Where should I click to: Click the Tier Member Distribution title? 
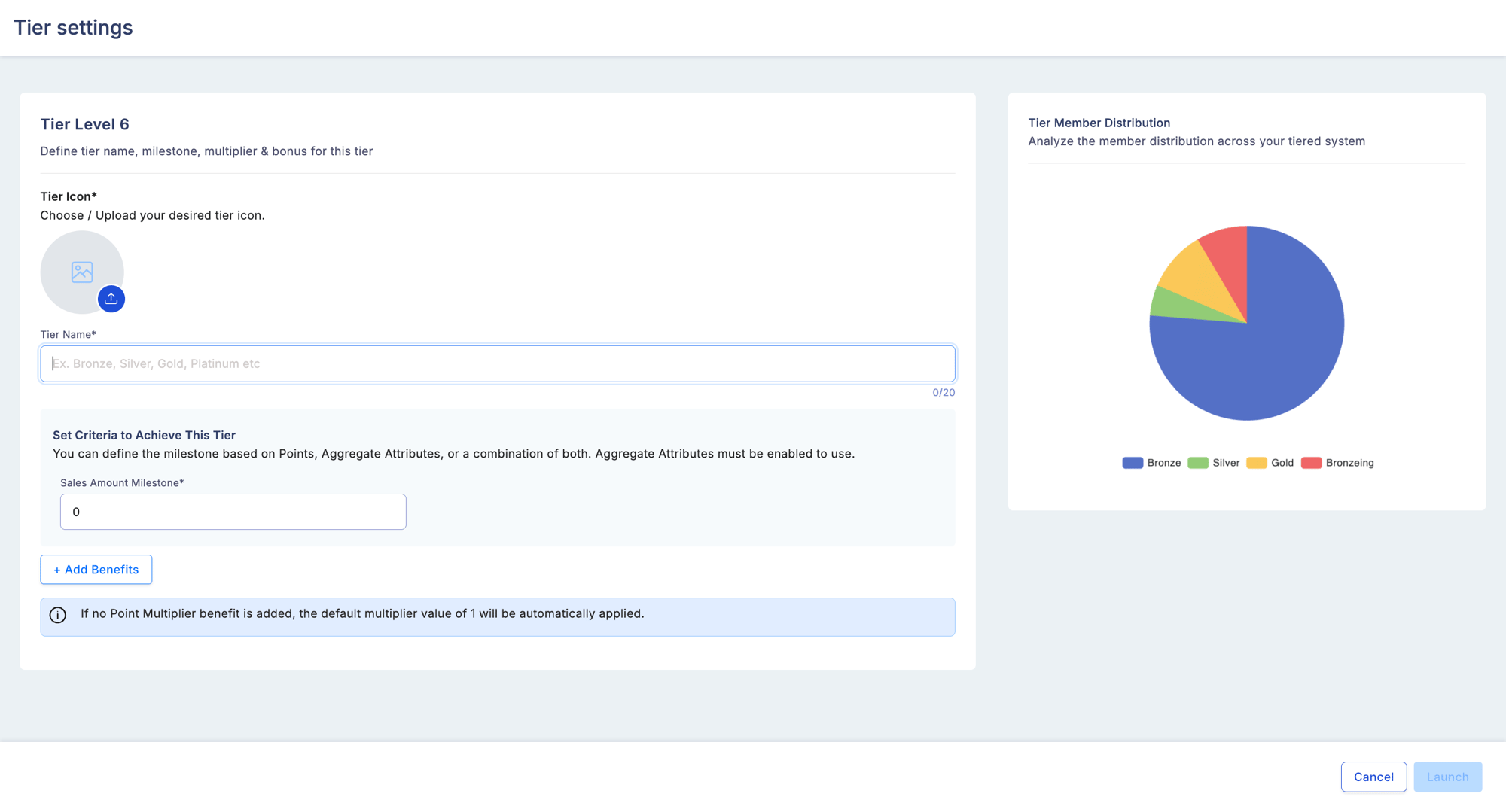[x=1099, y=123]
